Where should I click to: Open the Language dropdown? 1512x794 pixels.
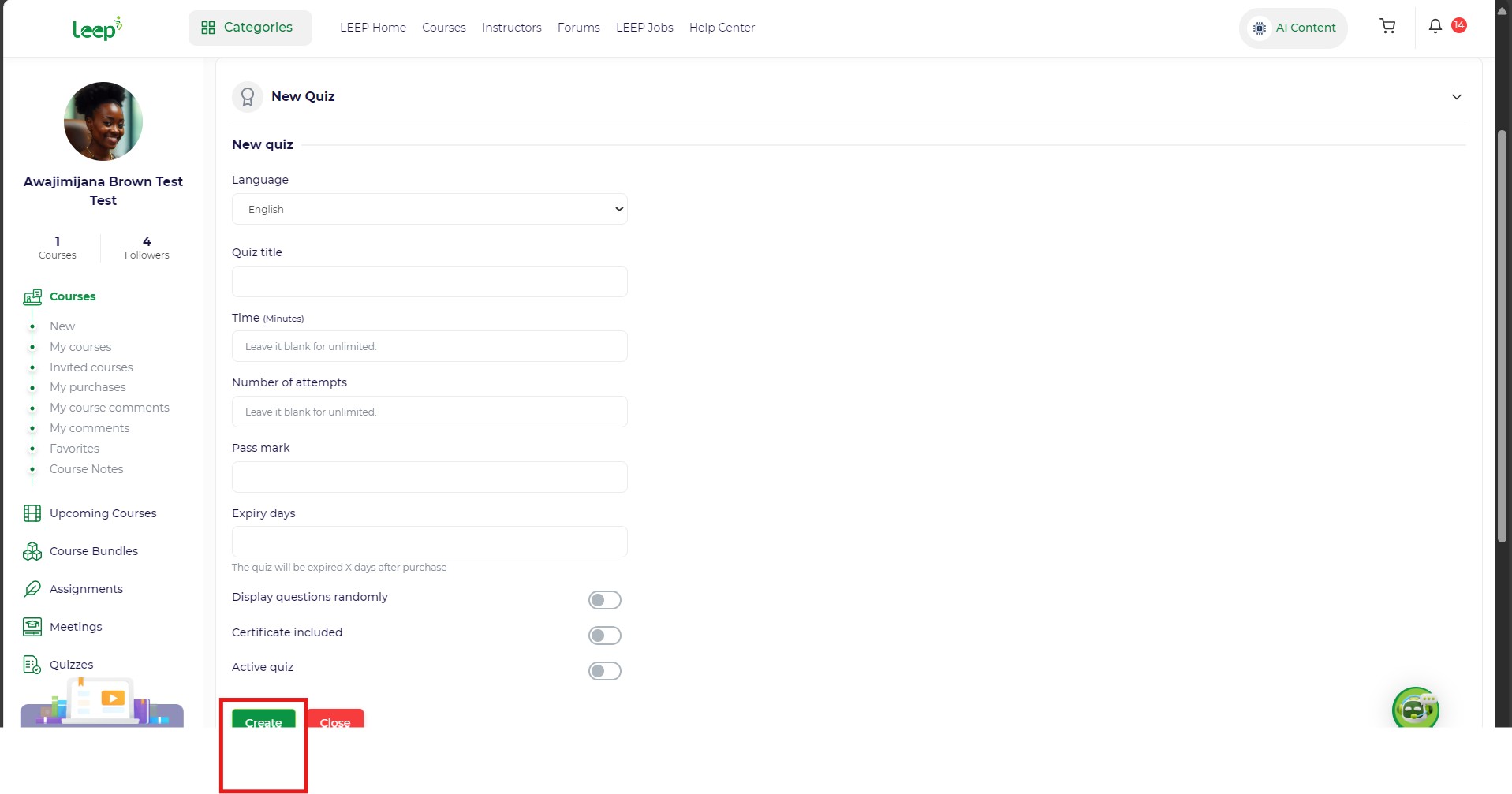coord(429,209)
